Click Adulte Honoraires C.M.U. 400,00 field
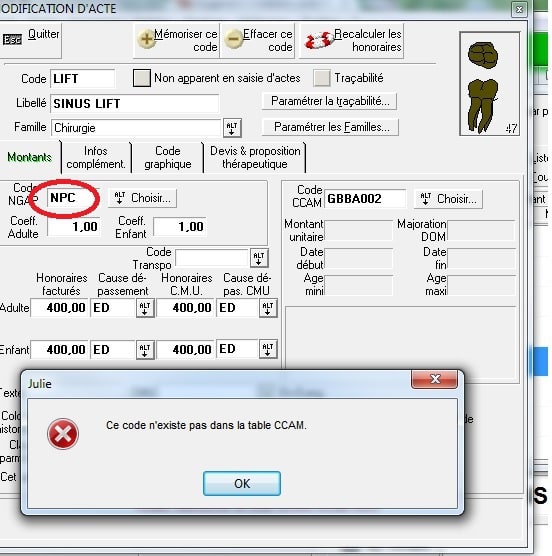 (x=185, y=308)
